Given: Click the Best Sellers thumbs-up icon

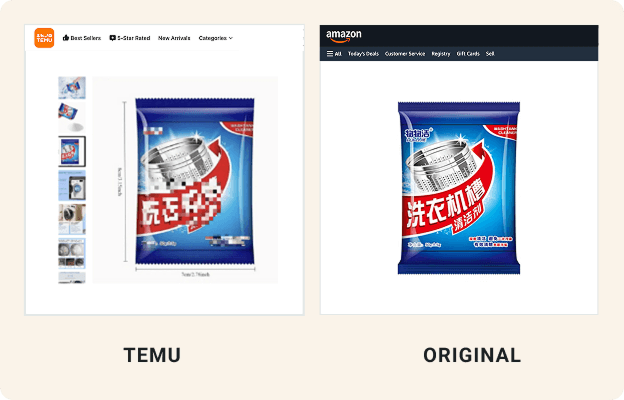Looking at the screenshot, I should (66, 38).
